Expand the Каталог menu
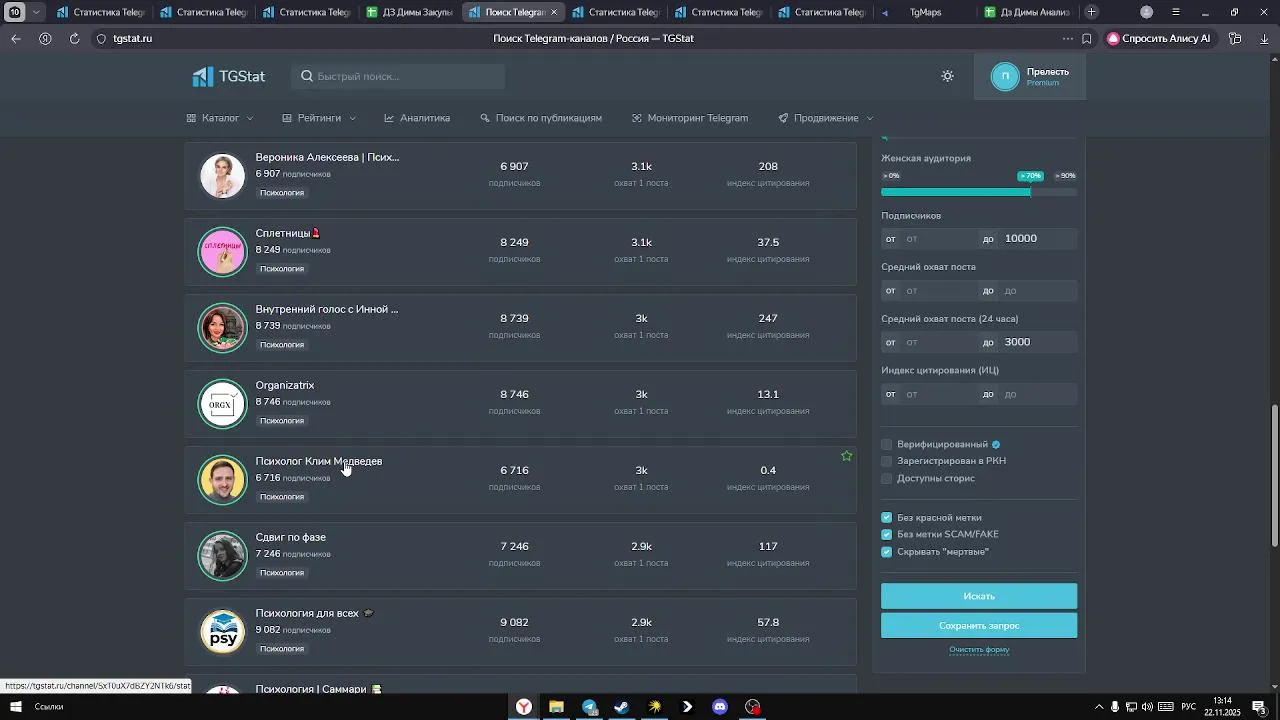Image resolution: width=1280 pixels, height=720 pixels. 220,118
